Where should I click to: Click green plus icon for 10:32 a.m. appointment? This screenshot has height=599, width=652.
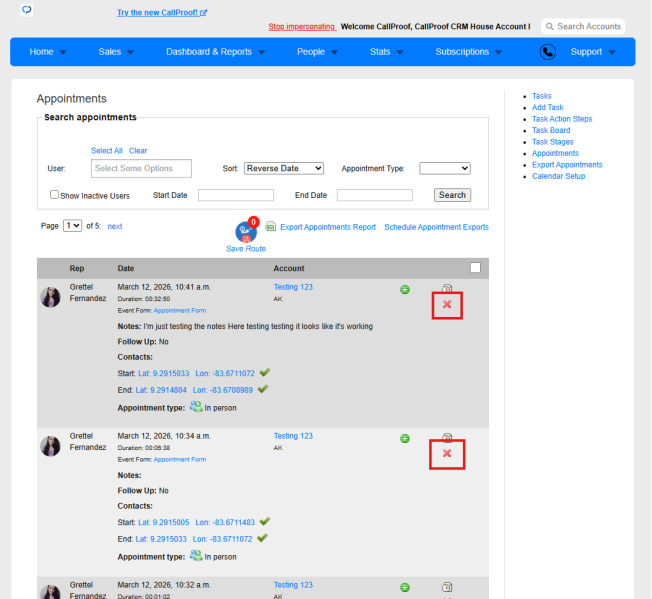point(405,587)
